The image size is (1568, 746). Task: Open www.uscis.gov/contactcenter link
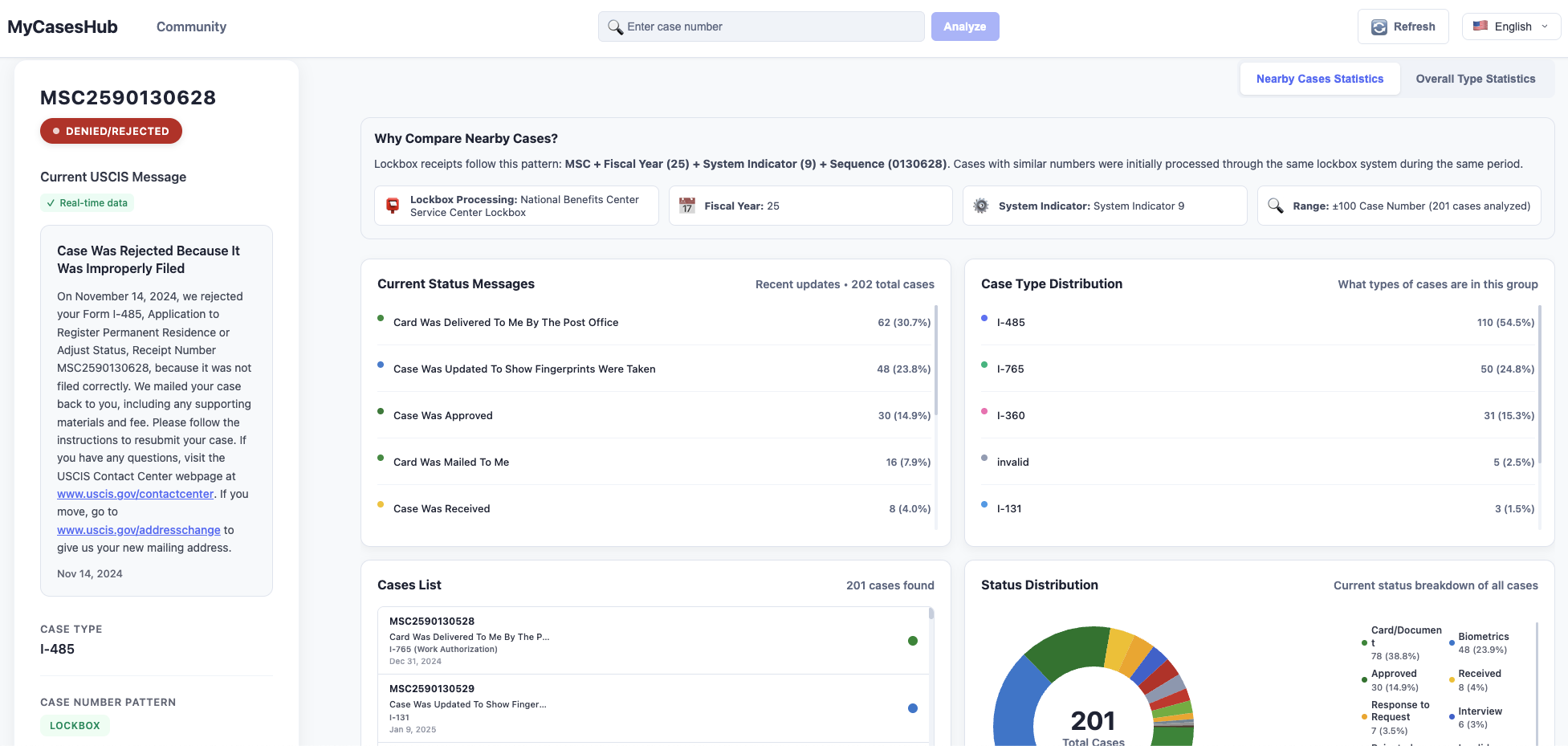(x=135, y=494)
